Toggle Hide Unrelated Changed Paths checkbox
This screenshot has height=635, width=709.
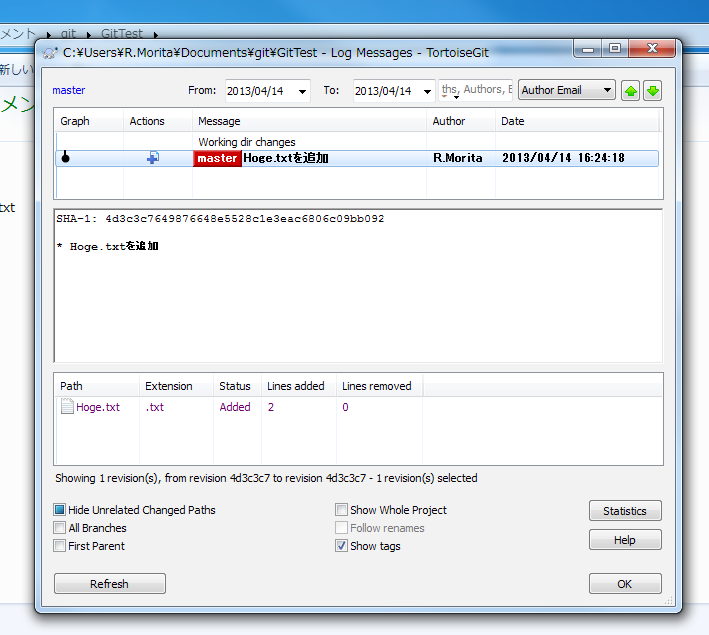[60, 510]
